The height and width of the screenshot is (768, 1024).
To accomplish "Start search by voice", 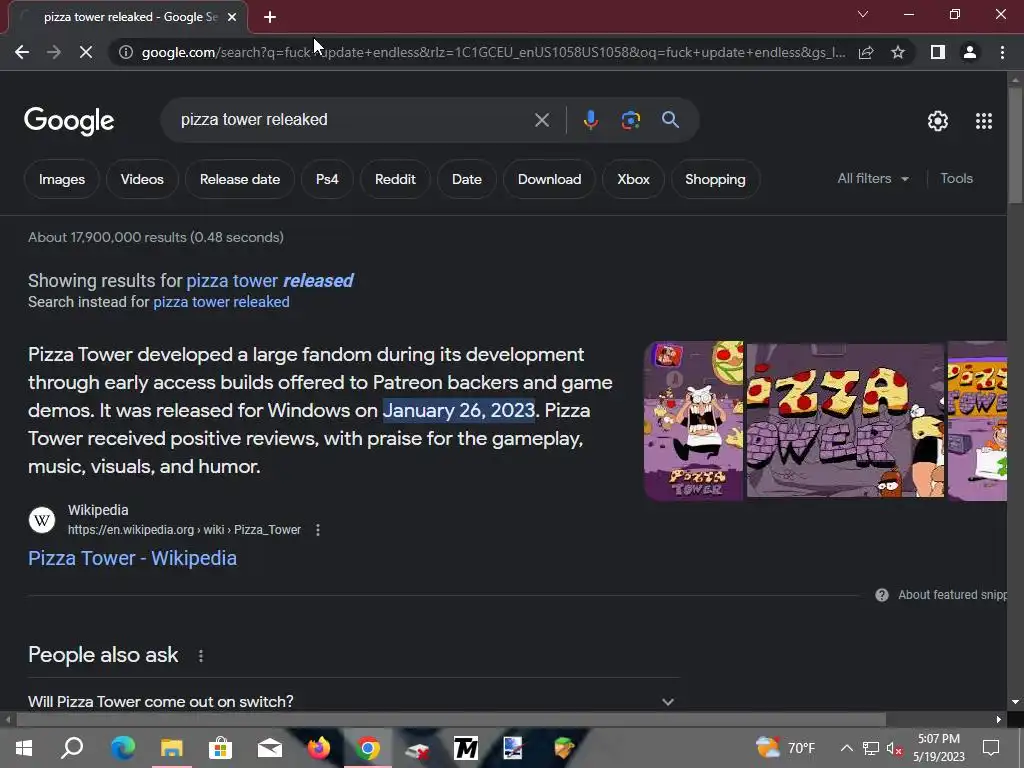I will coord(590,120).
